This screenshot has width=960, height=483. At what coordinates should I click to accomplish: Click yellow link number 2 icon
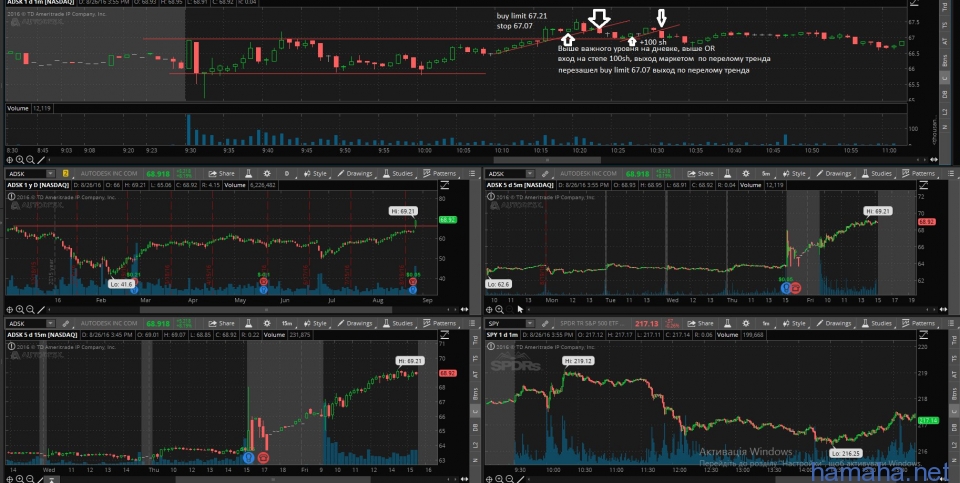(66, 173)
